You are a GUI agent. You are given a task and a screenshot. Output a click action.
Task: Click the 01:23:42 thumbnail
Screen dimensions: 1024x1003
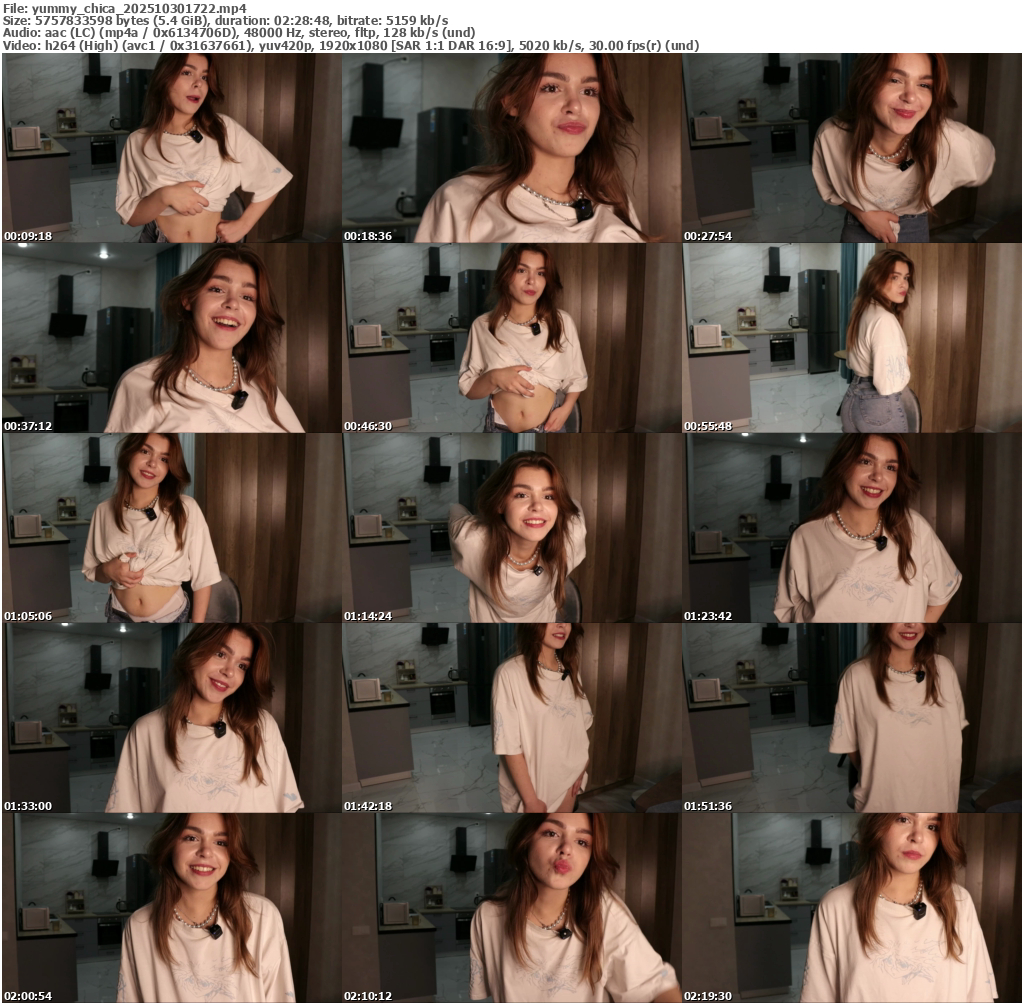[x=851, y=528]
